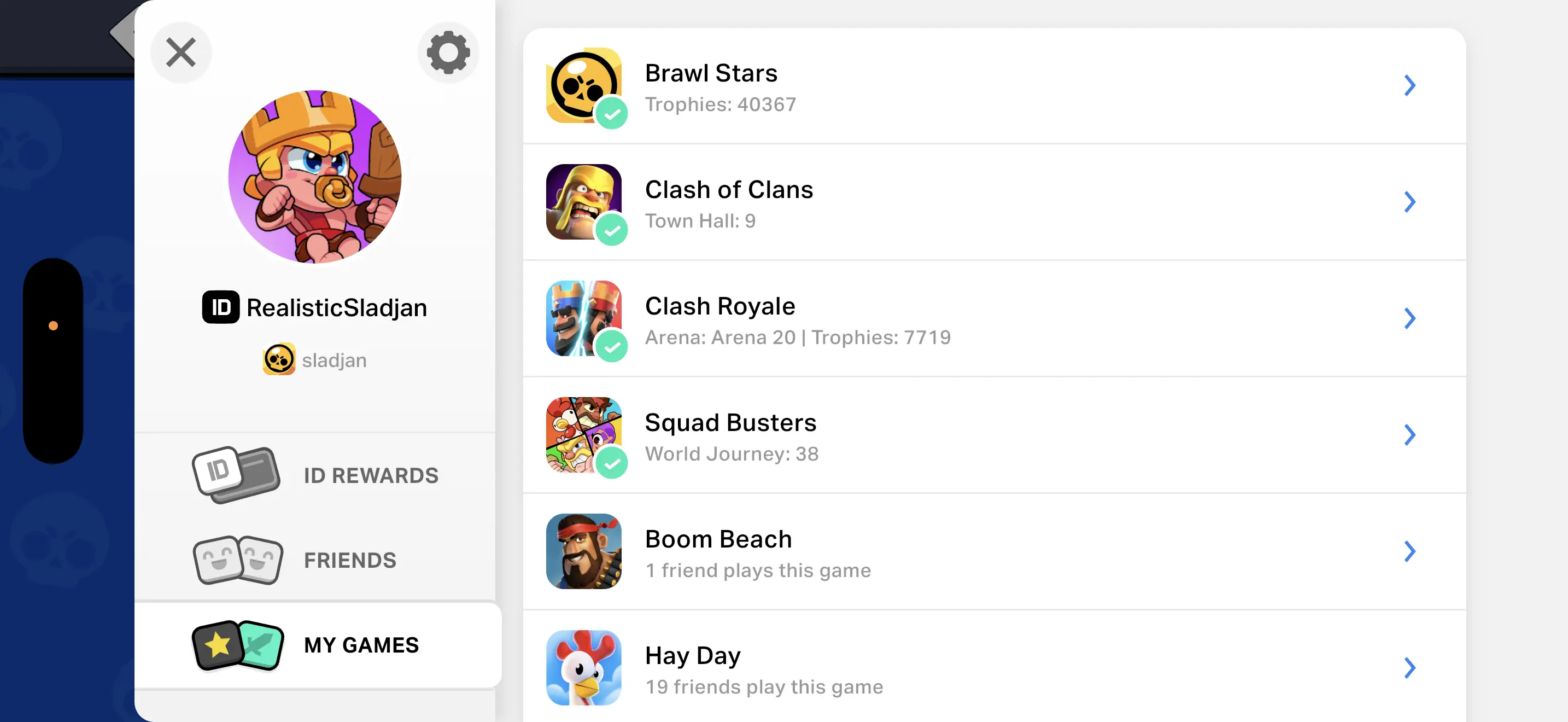Expand the Clash of Clans chevron

[x=1409, y=201]
